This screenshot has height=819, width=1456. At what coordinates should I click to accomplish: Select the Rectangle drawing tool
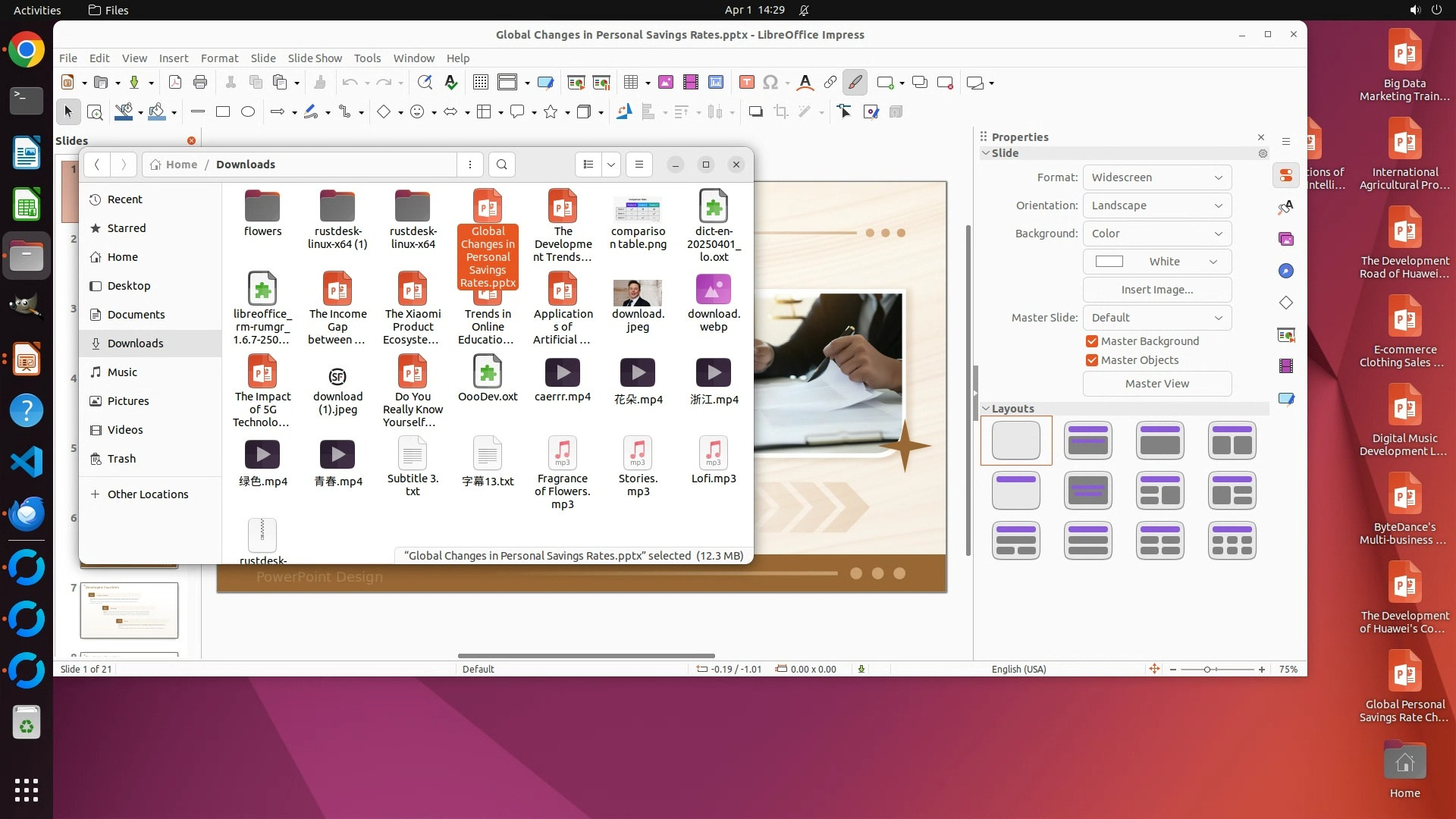223,112
